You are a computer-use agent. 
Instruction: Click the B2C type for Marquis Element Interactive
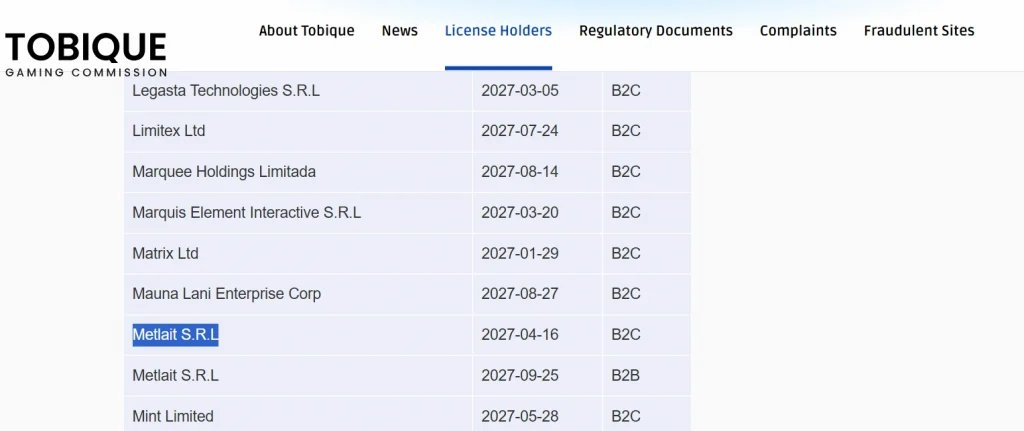tap(626, 212)
